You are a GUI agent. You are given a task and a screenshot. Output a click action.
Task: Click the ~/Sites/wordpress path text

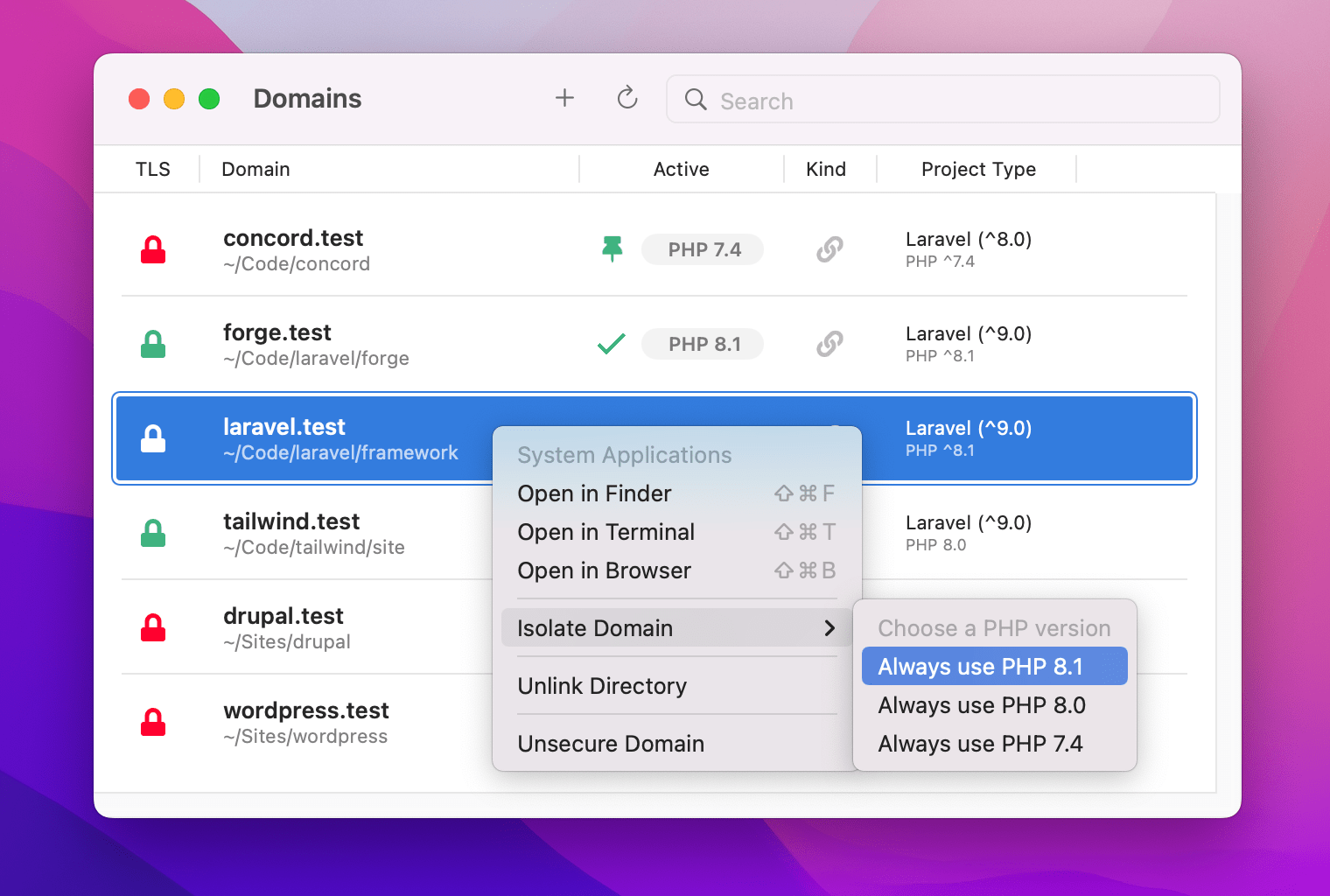[x=305, y=737]
